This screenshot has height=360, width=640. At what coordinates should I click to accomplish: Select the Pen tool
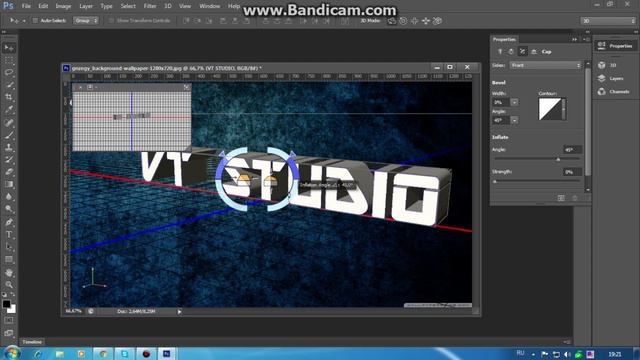9,222
